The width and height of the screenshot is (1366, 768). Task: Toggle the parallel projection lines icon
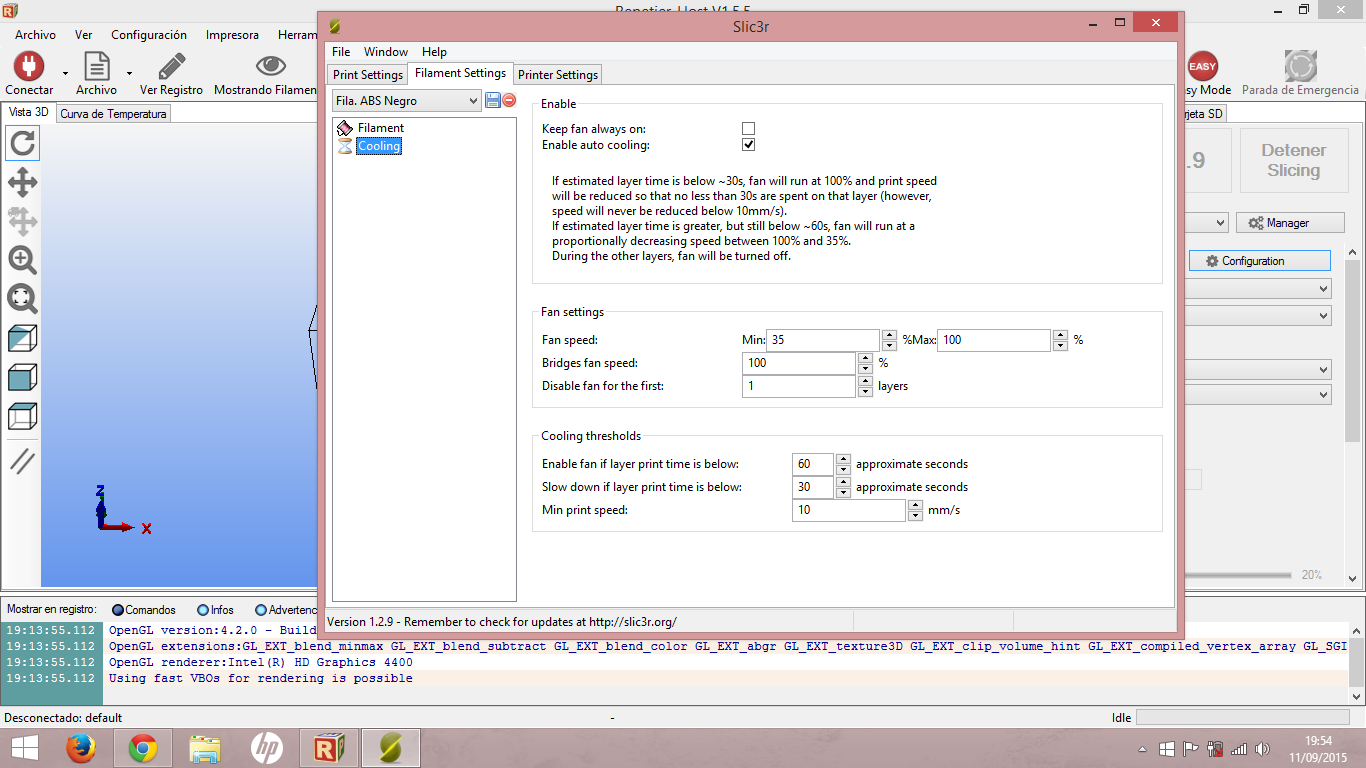[x=22, y=460]
